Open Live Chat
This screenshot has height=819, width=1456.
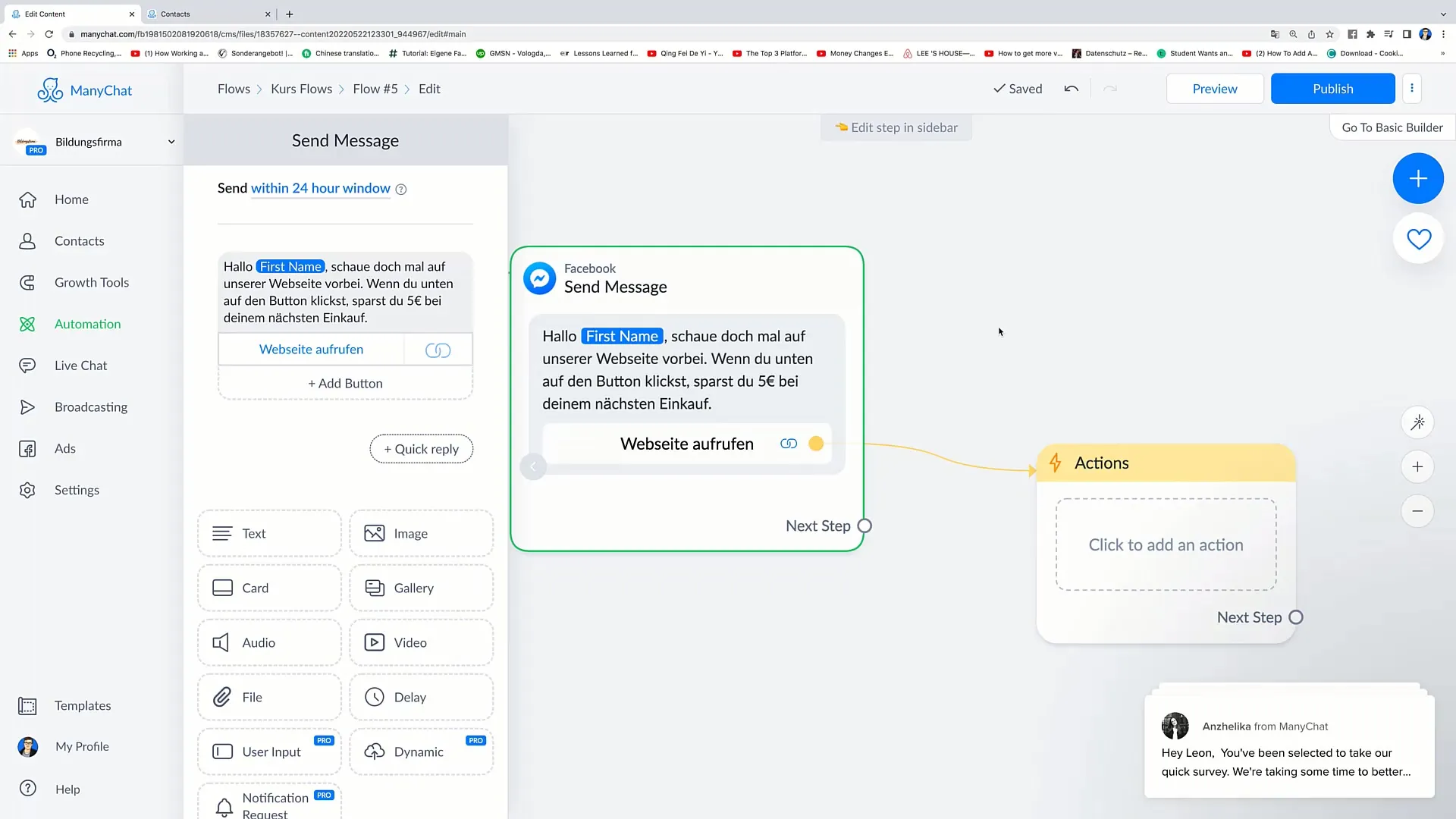pyautogui.click(x=80, y=366)
